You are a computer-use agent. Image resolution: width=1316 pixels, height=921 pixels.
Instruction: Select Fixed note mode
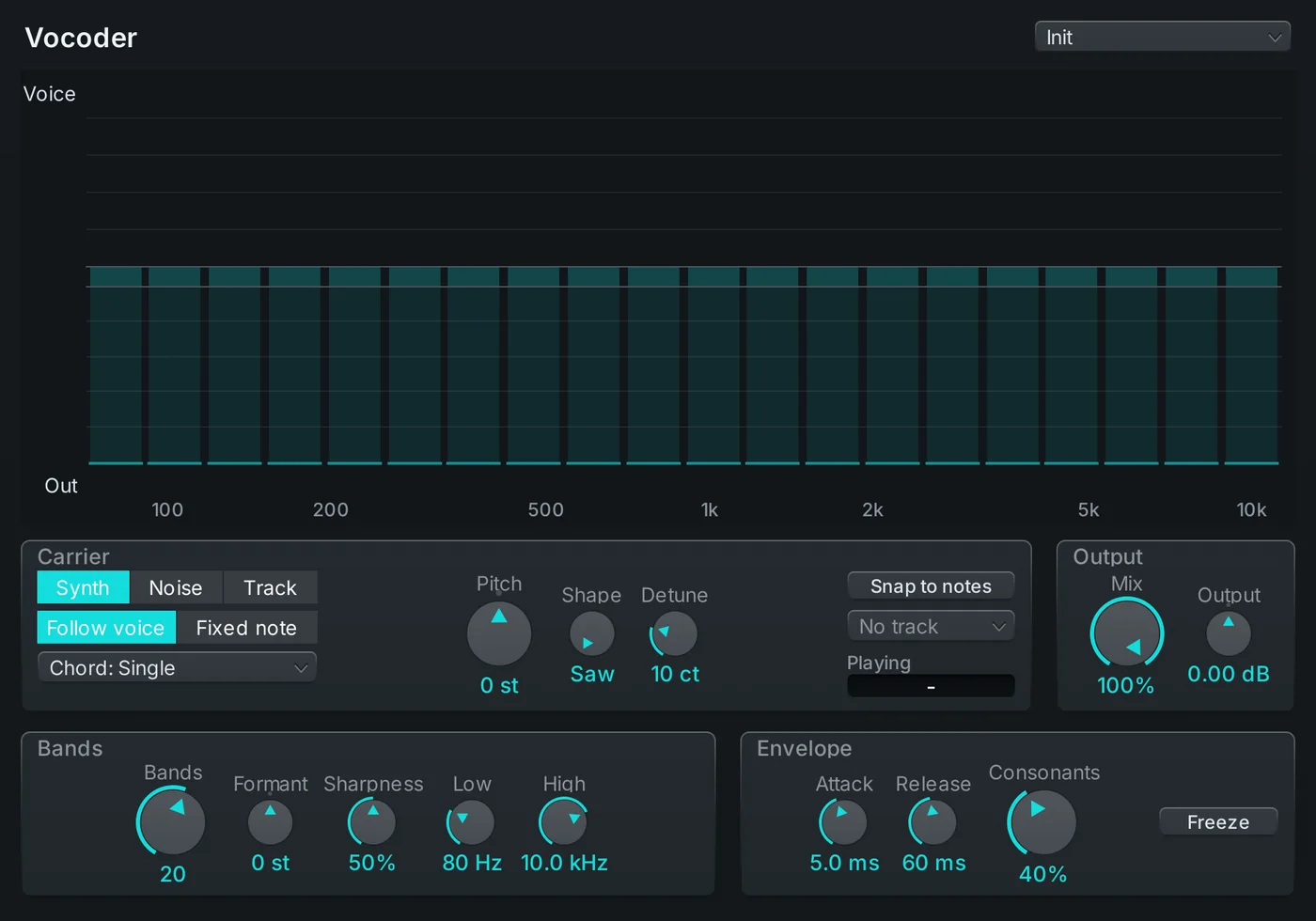[246, 628]
